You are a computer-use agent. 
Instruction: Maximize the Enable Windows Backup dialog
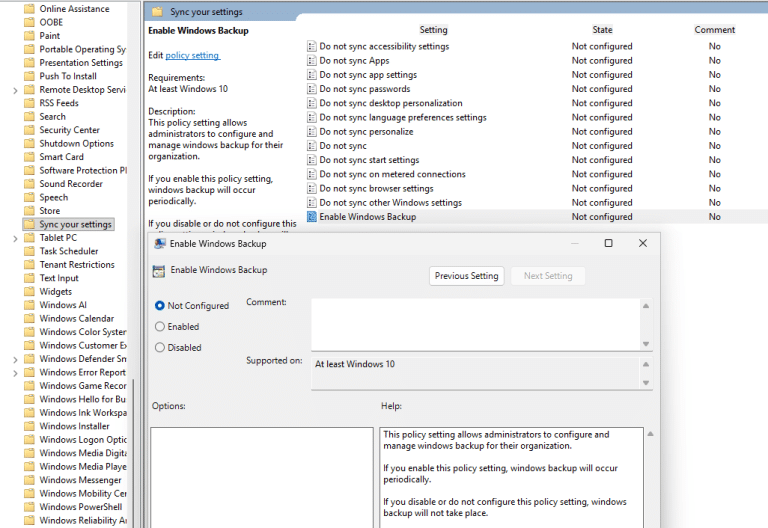pyautogui.click(x=608, y=243)
